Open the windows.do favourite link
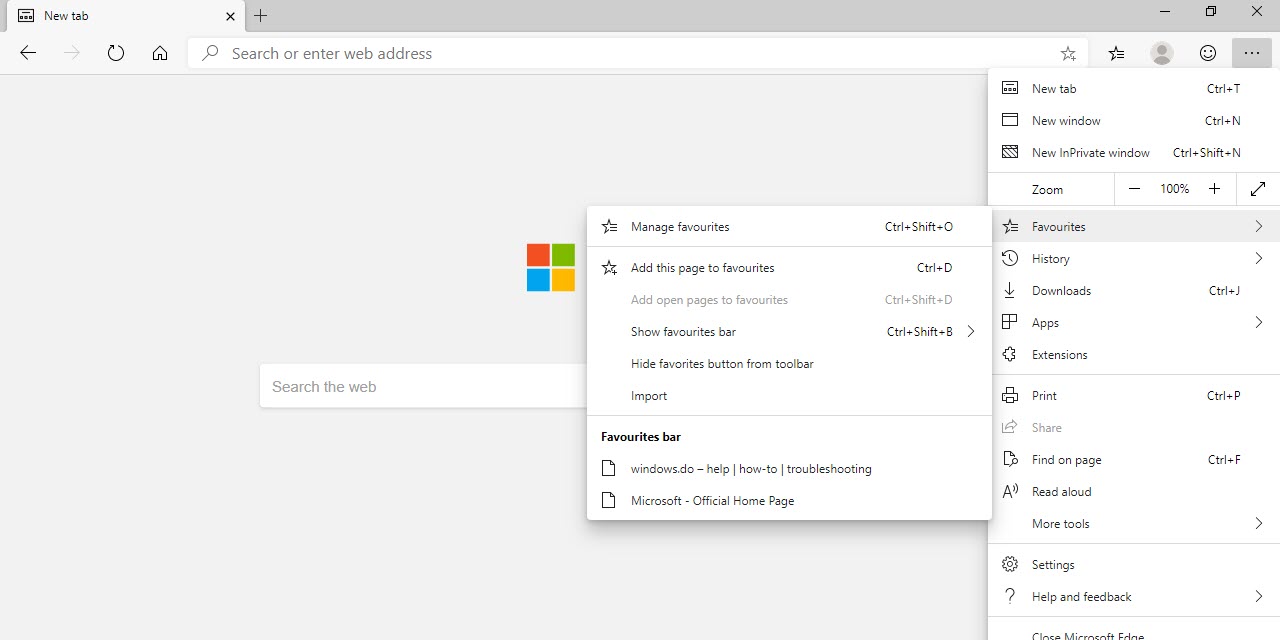The height and width of the screenshot is (640, 1280). coord(750,469)
